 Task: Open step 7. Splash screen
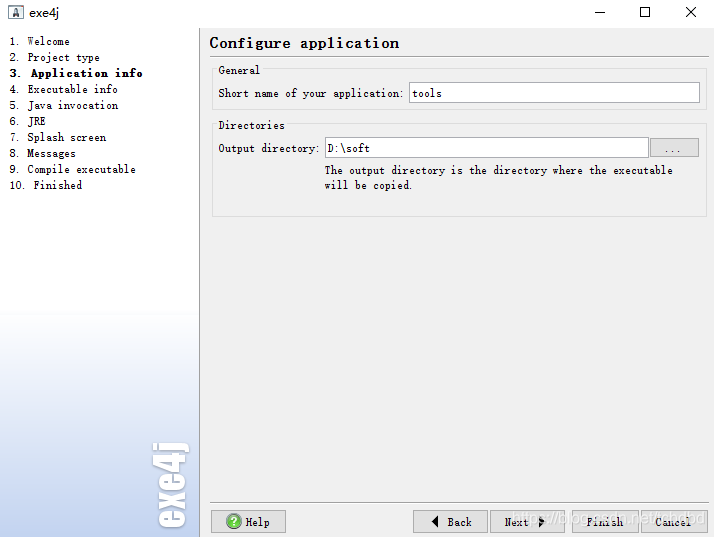[x=58, y=137]
